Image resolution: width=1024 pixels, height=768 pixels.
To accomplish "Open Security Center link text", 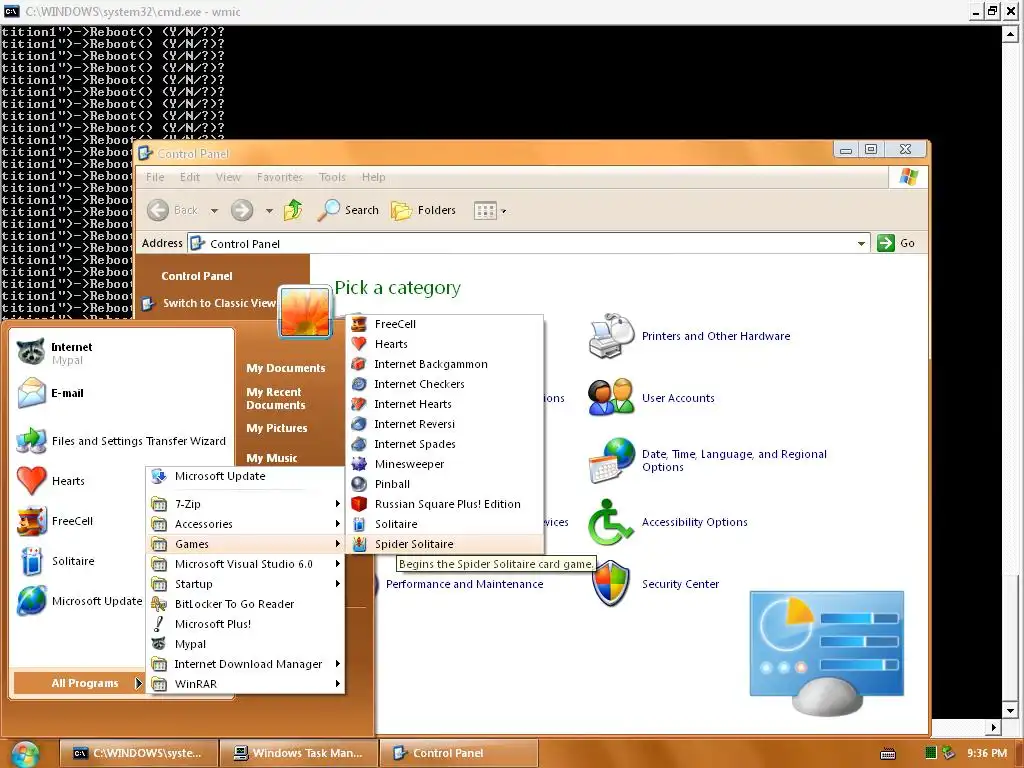I will point(680,584).
